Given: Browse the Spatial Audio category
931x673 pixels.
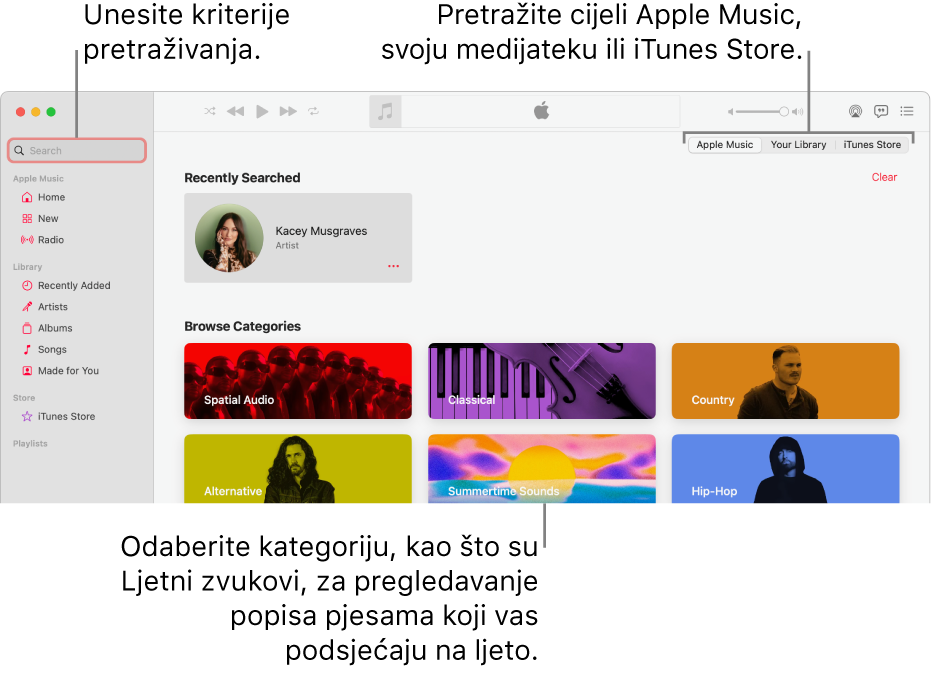Looking at the screenshot, I should pos(298,381).
